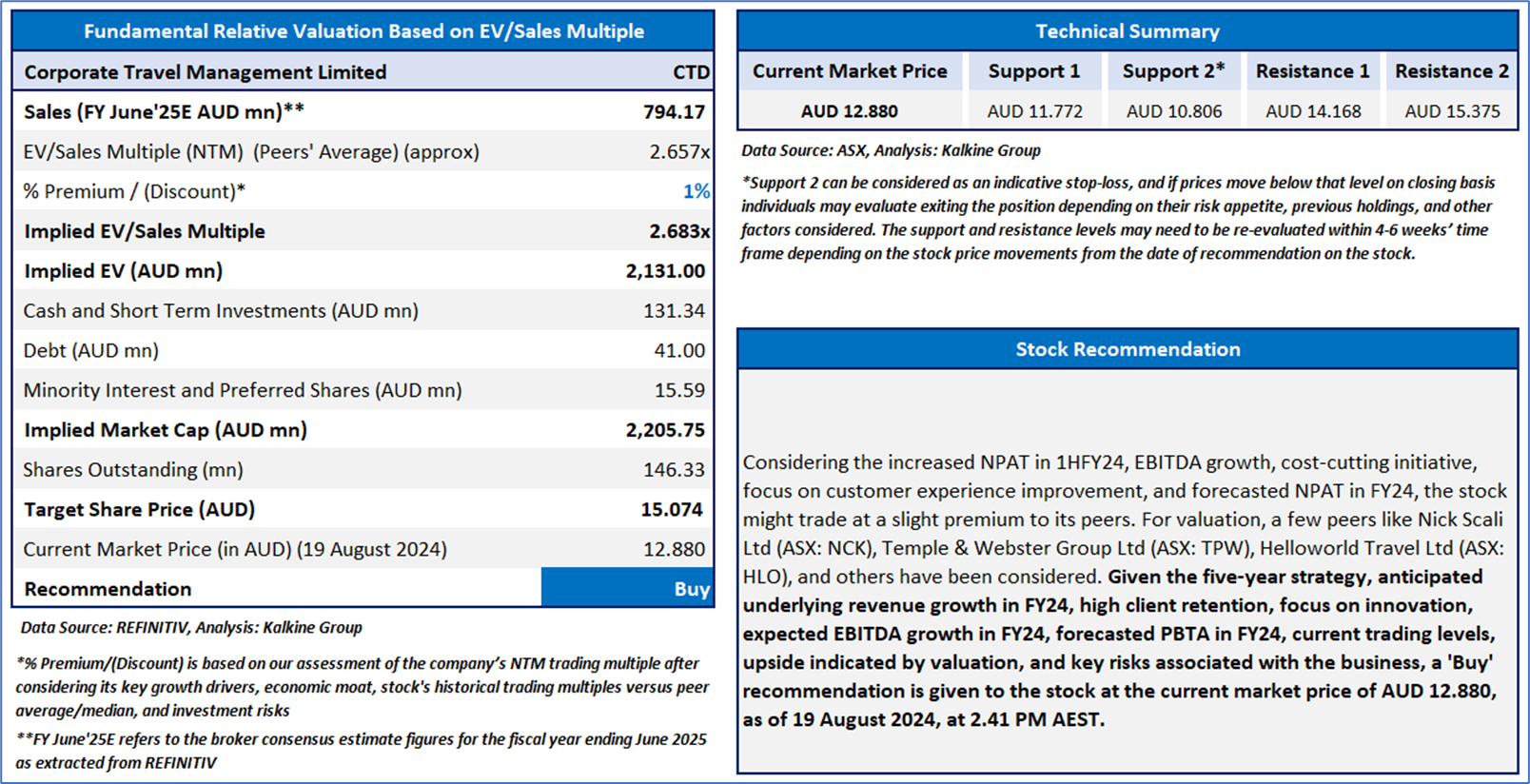This screenshot has height=784, width=1530.
Task: Click the 'Technical Summary' header
Action: 1128,31
